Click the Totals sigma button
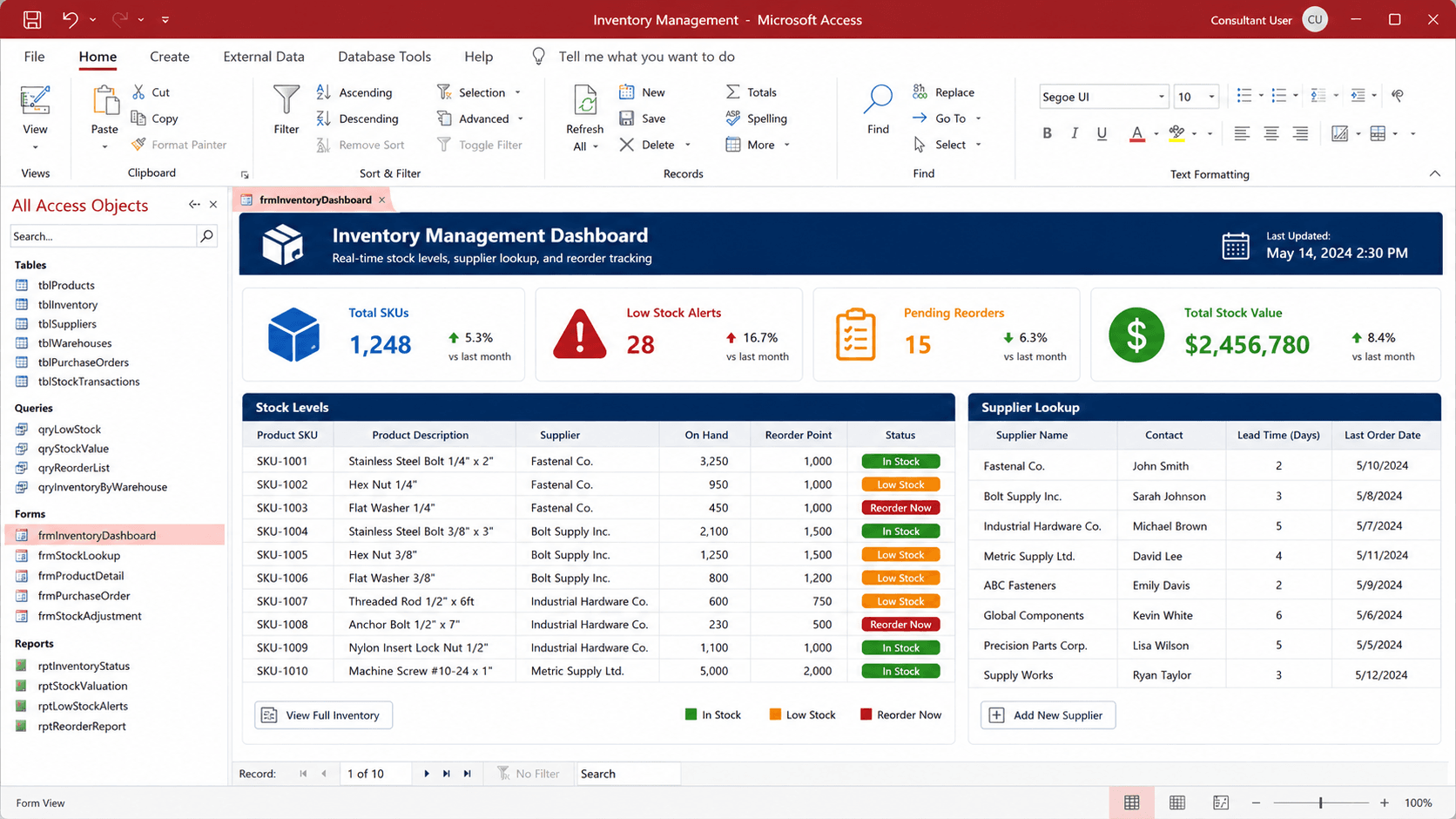Viewport: 1456px width, 819px height. point(752,92)
